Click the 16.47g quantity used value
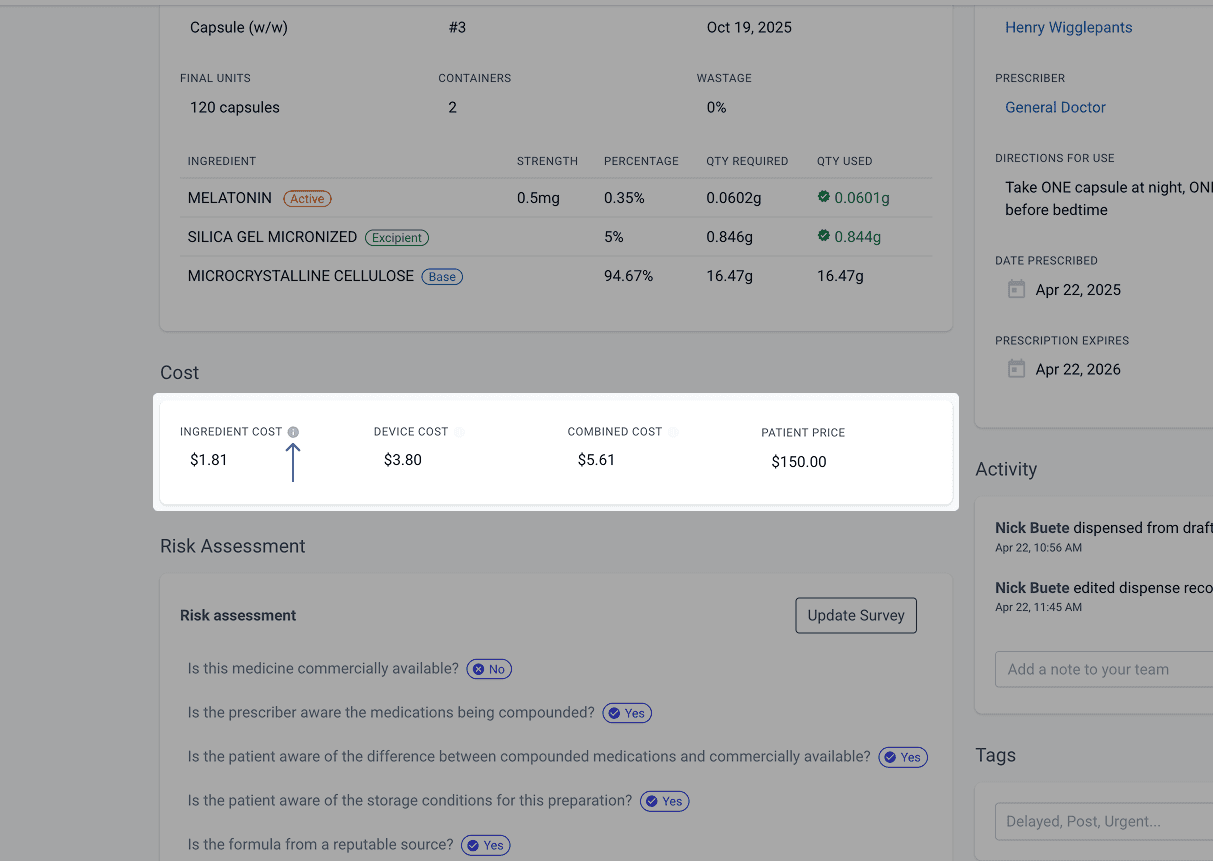1213x861 pixels. [x=840, y=276]
